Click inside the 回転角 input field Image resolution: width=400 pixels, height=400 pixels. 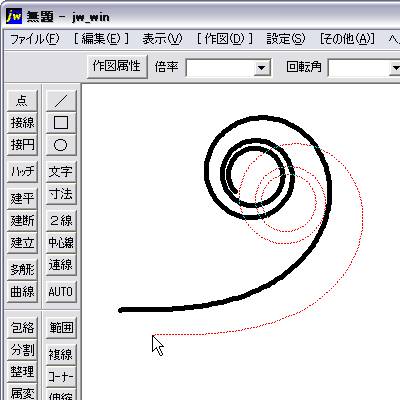(x=359, y=68)
